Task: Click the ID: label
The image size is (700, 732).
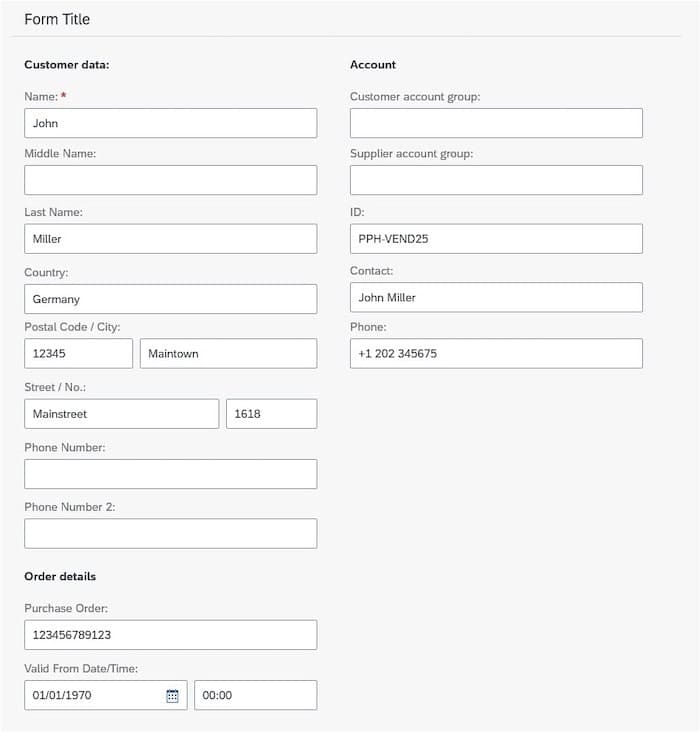Action: pos(357,212)
